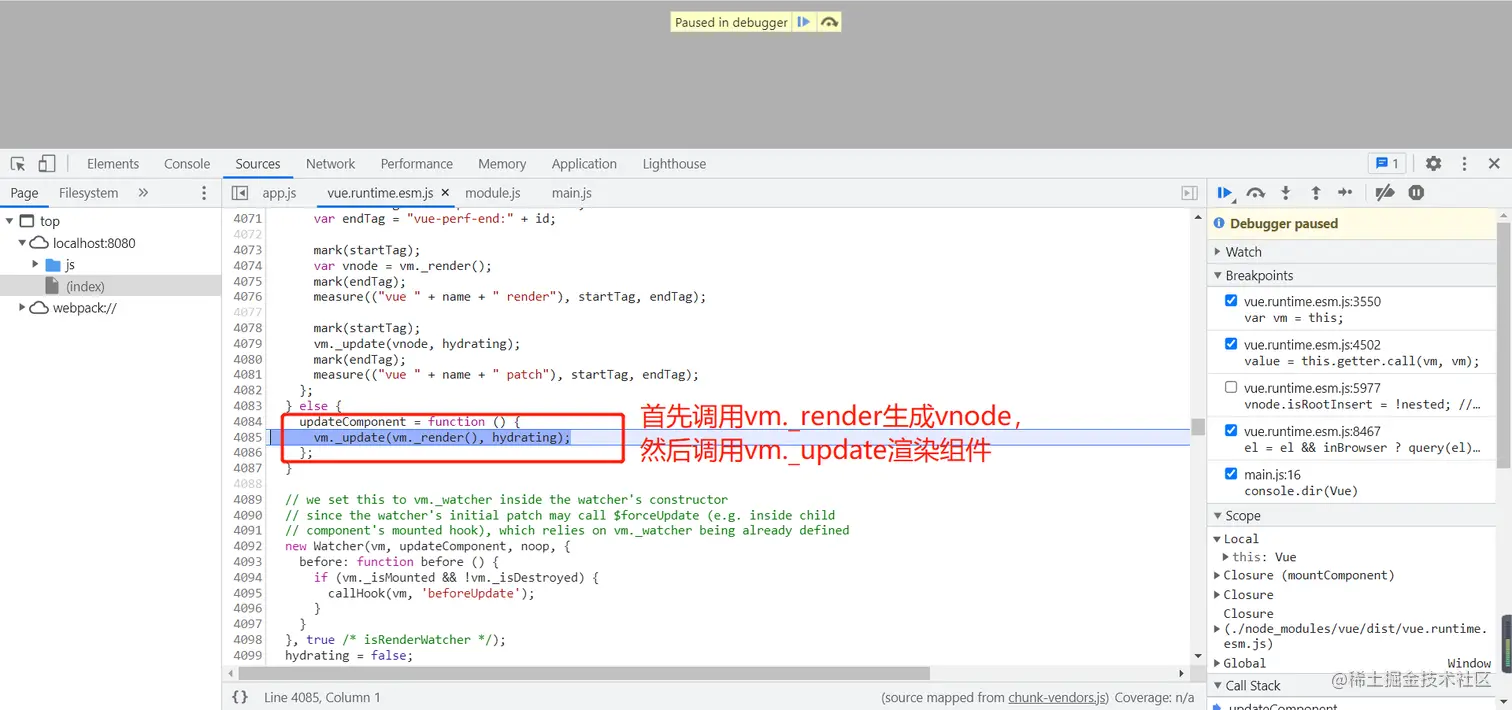This screenshot has height=710, width=1512.
Task: Collapse the Local scope
Action: click(x=1216, y=539)
